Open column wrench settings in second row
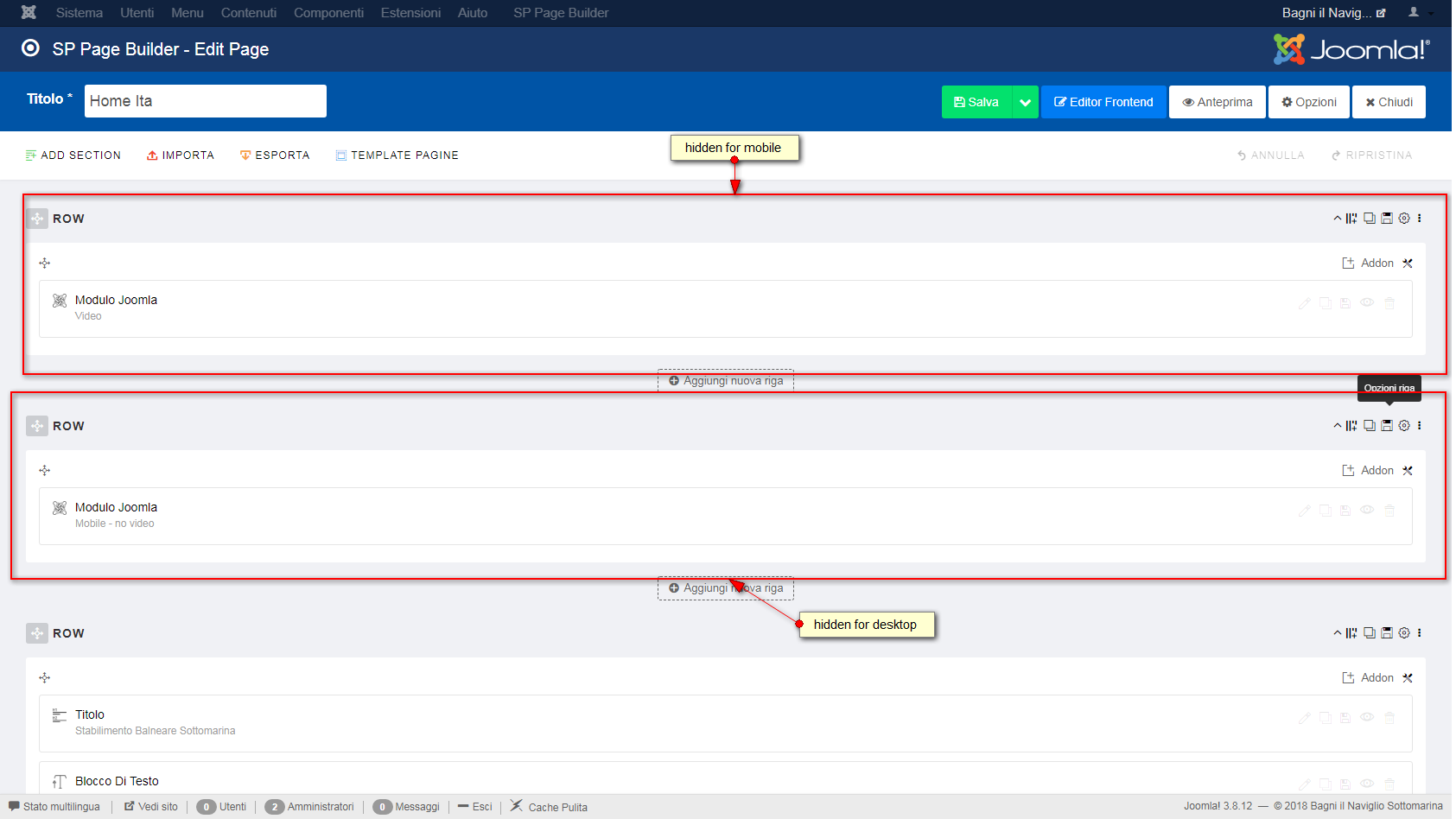The height and width of the screenshot is (819, 1456). [1408, 471]
